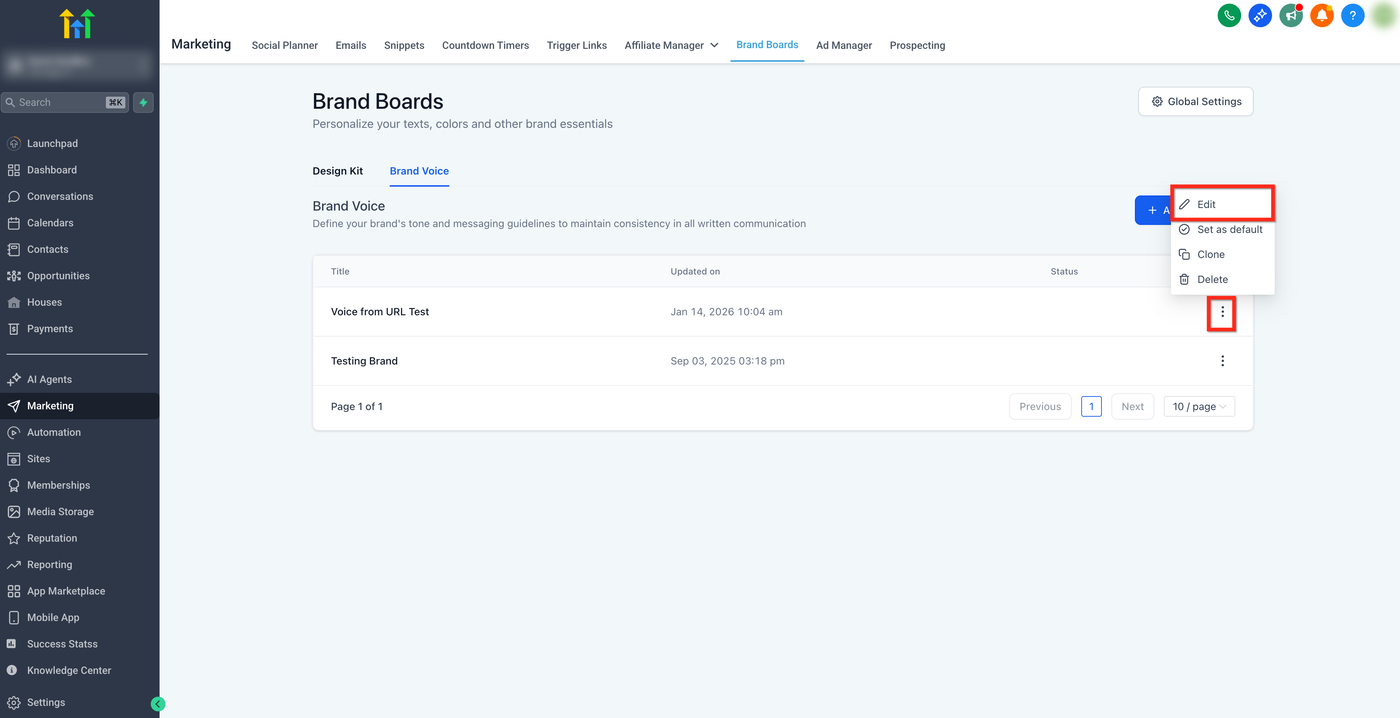Click the Status column header
This screenshot has width=1400, height=718.
point(1064,272)
